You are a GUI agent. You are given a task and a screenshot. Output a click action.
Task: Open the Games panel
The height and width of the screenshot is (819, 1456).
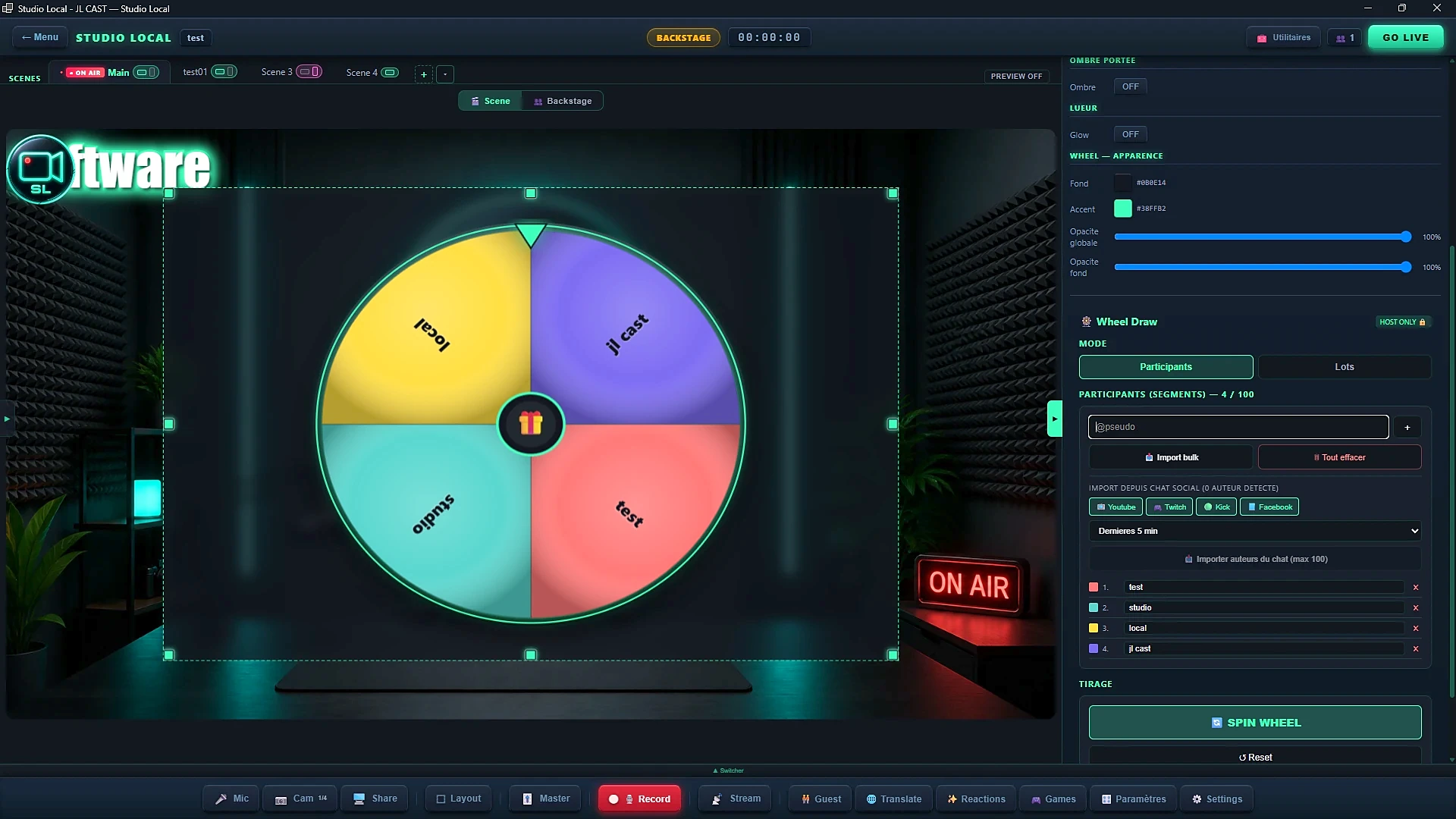click(x=1053, y=799)
